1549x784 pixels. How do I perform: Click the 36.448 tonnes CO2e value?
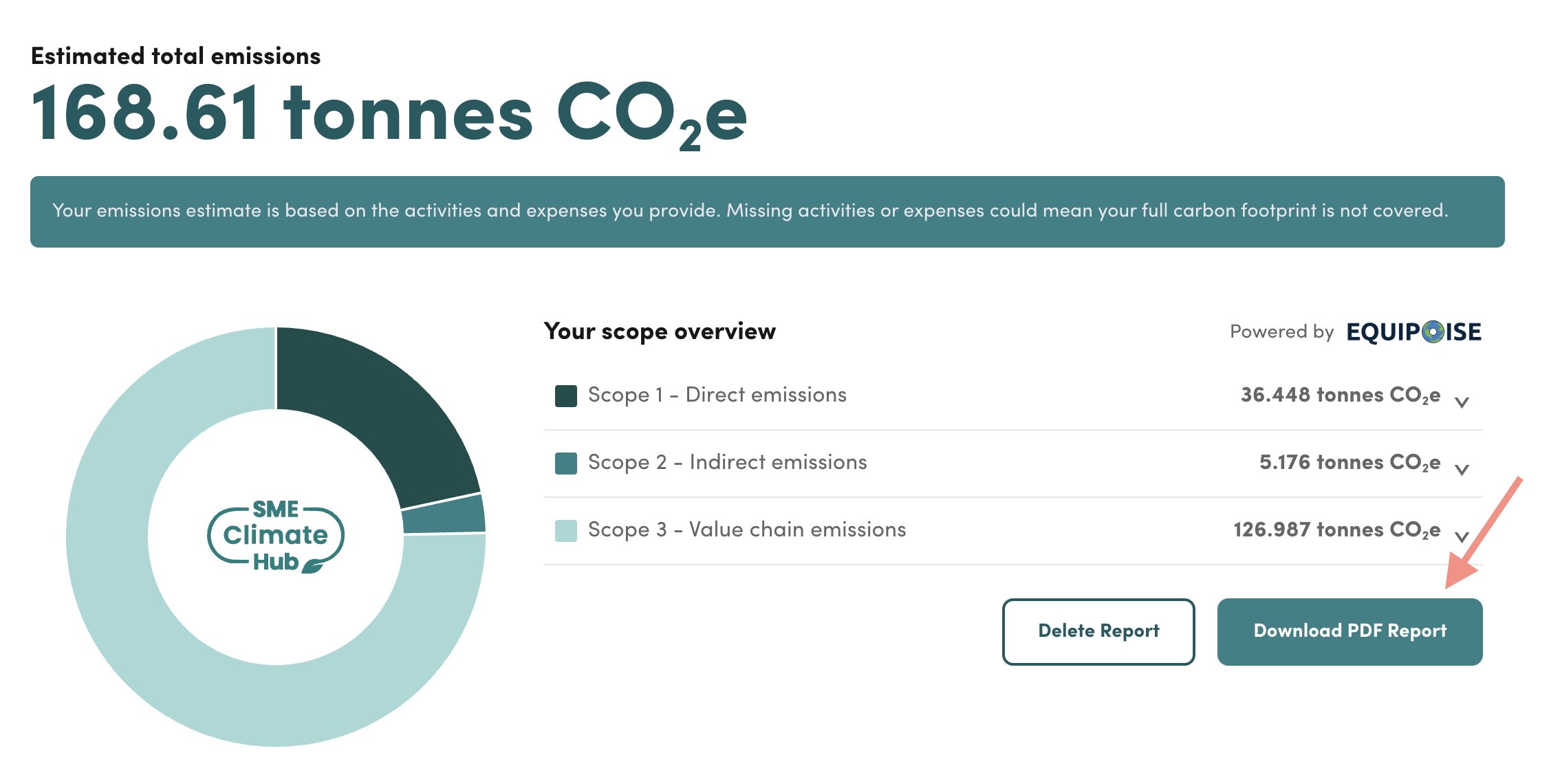[x=1340, y=395]
